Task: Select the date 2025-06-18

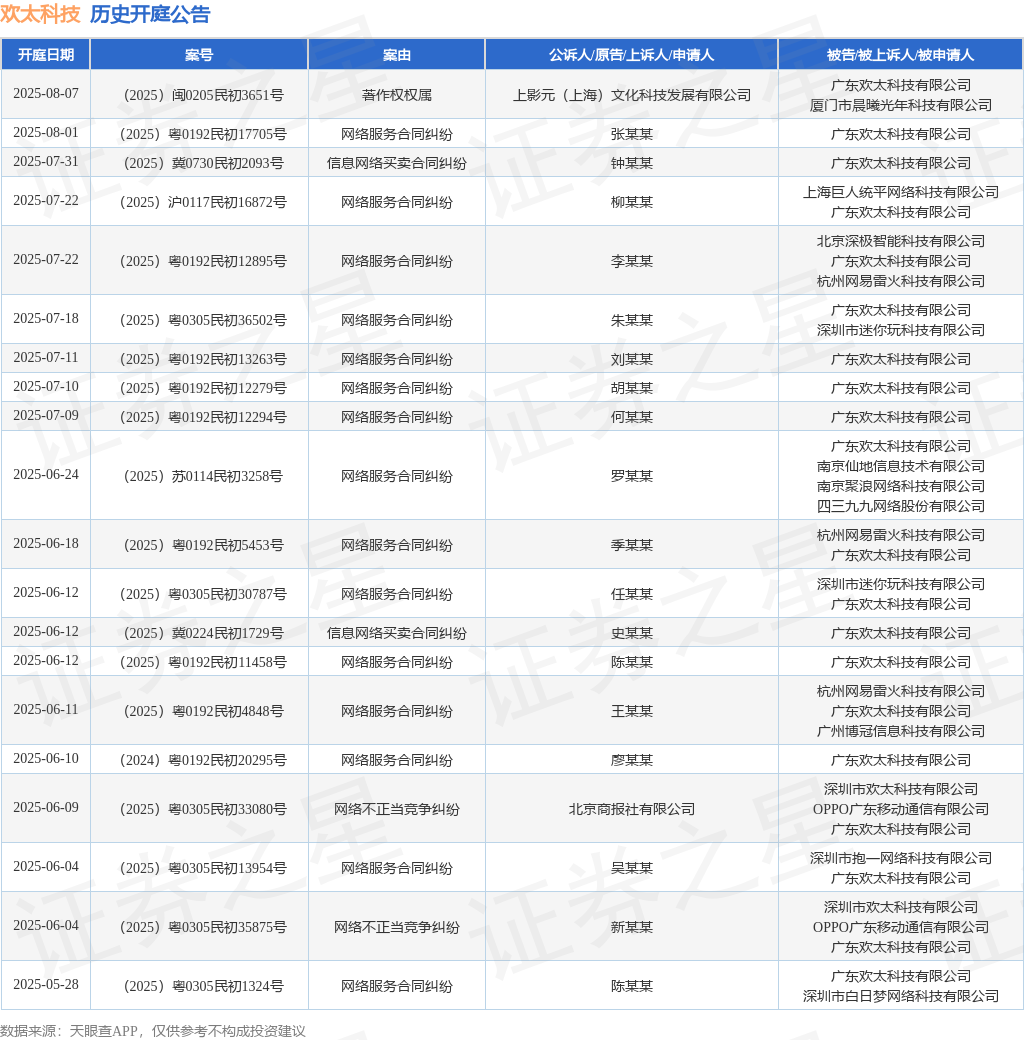Action: [46, 544]
